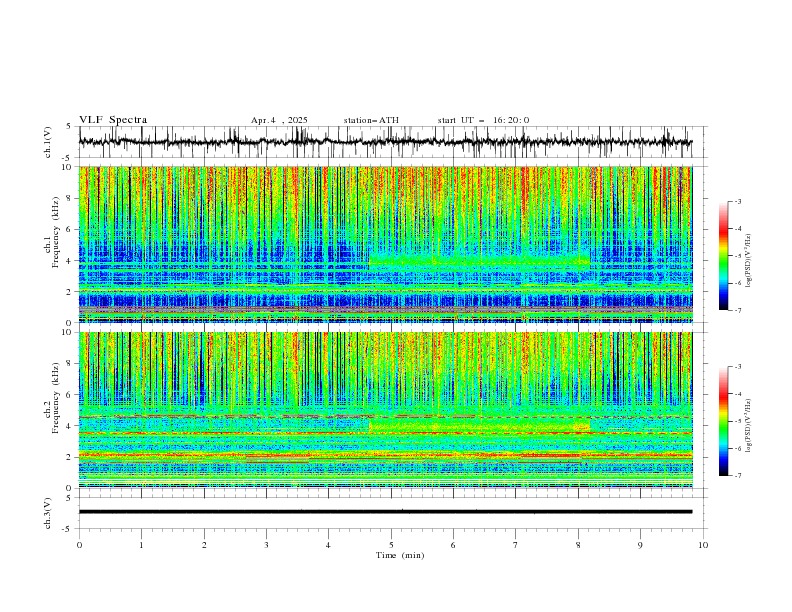Click the lower PSD color scale bar
792x612 pixels.
click(723, 421)
